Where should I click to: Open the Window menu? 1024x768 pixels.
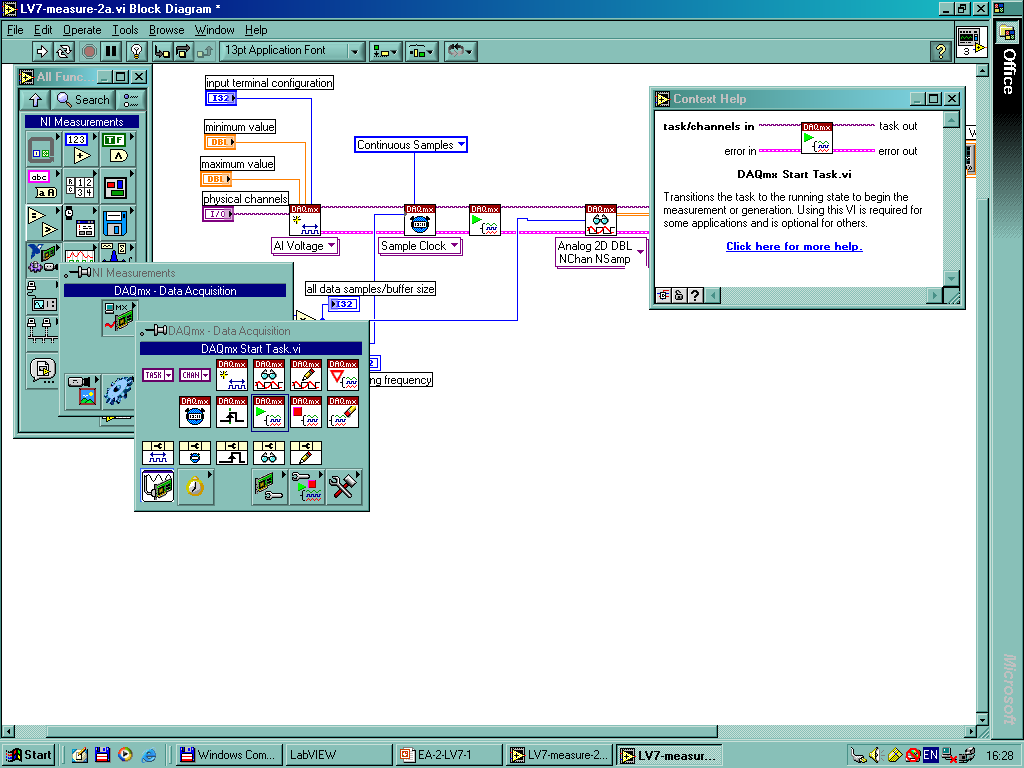pyautogui.click(x=214, y=30)
